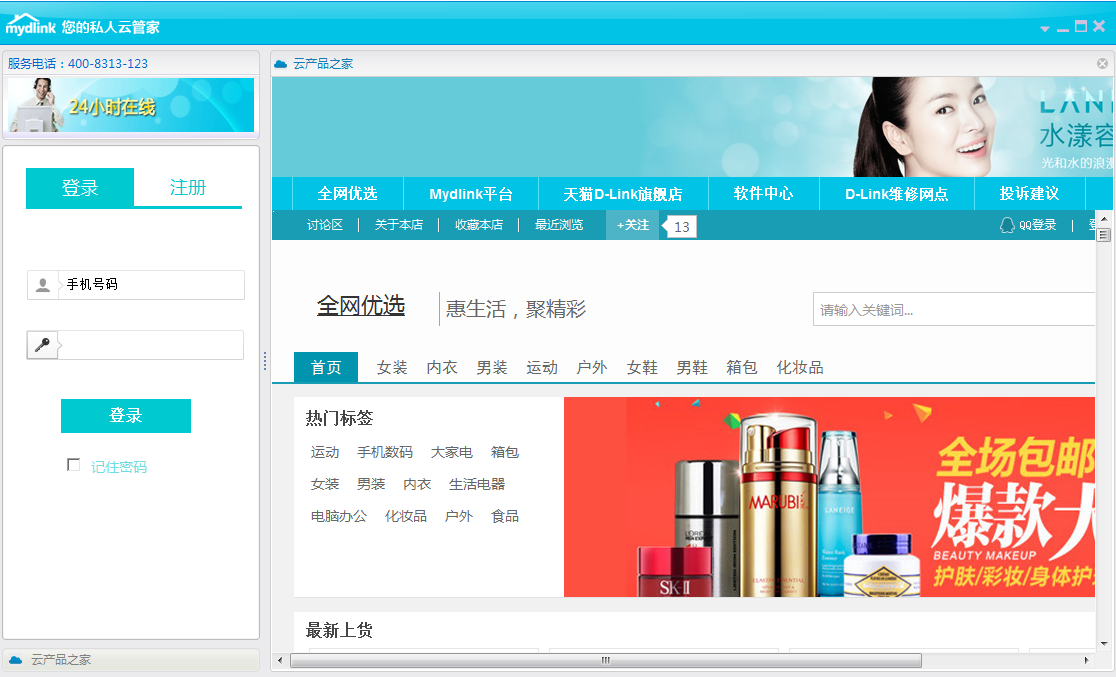Click the 服务电话 400-8313-123 text
Viewport: 1116px width, 677px height.
[78, 63]
